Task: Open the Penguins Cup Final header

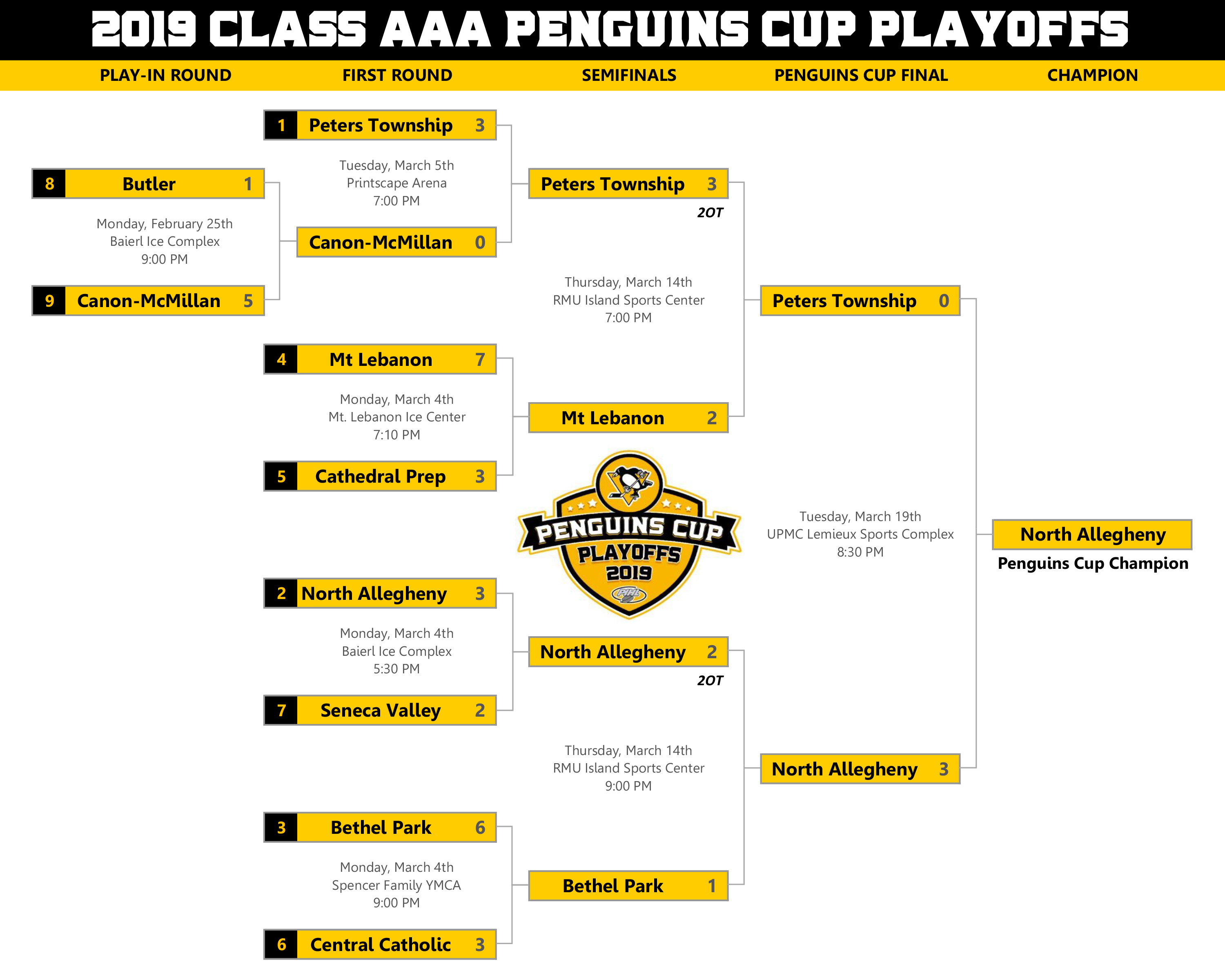Action: pyautogui.click(x=861, y=75)
